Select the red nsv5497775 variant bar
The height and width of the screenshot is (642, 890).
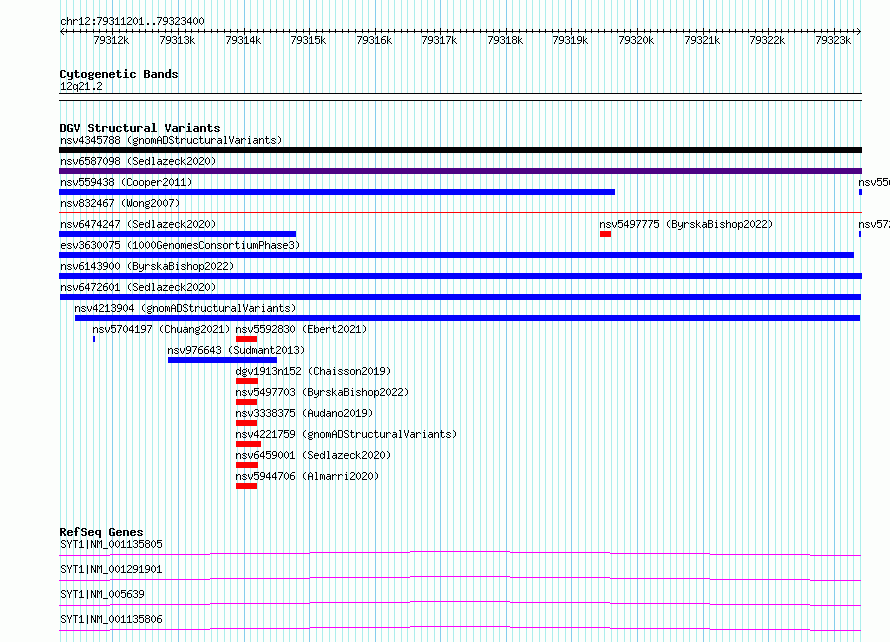tap(606, 234)
